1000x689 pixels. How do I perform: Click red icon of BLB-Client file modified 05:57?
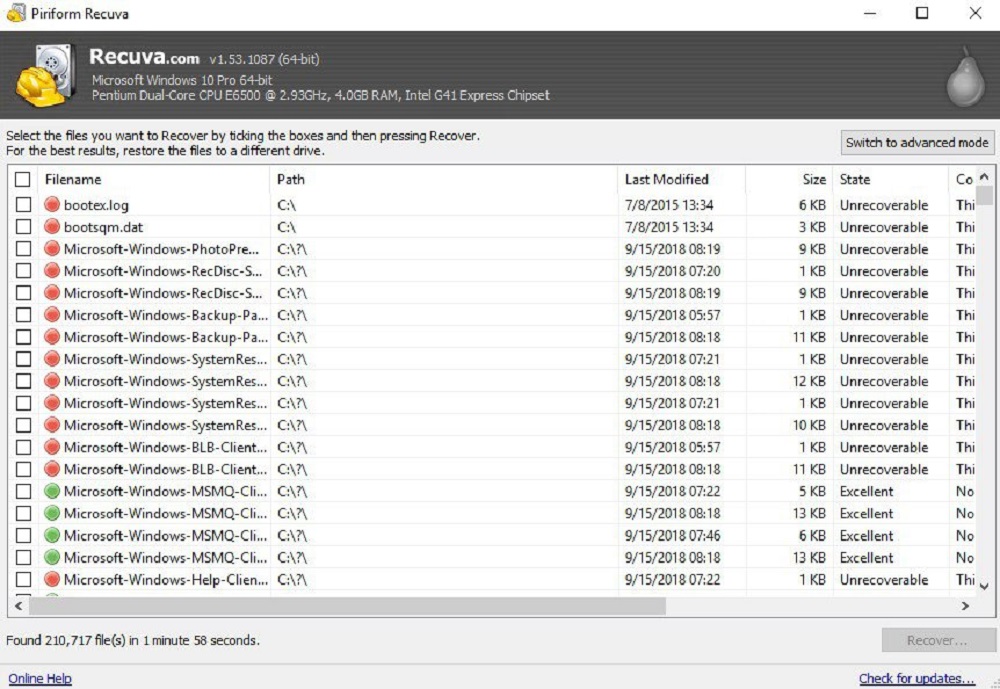click(52, 447)
